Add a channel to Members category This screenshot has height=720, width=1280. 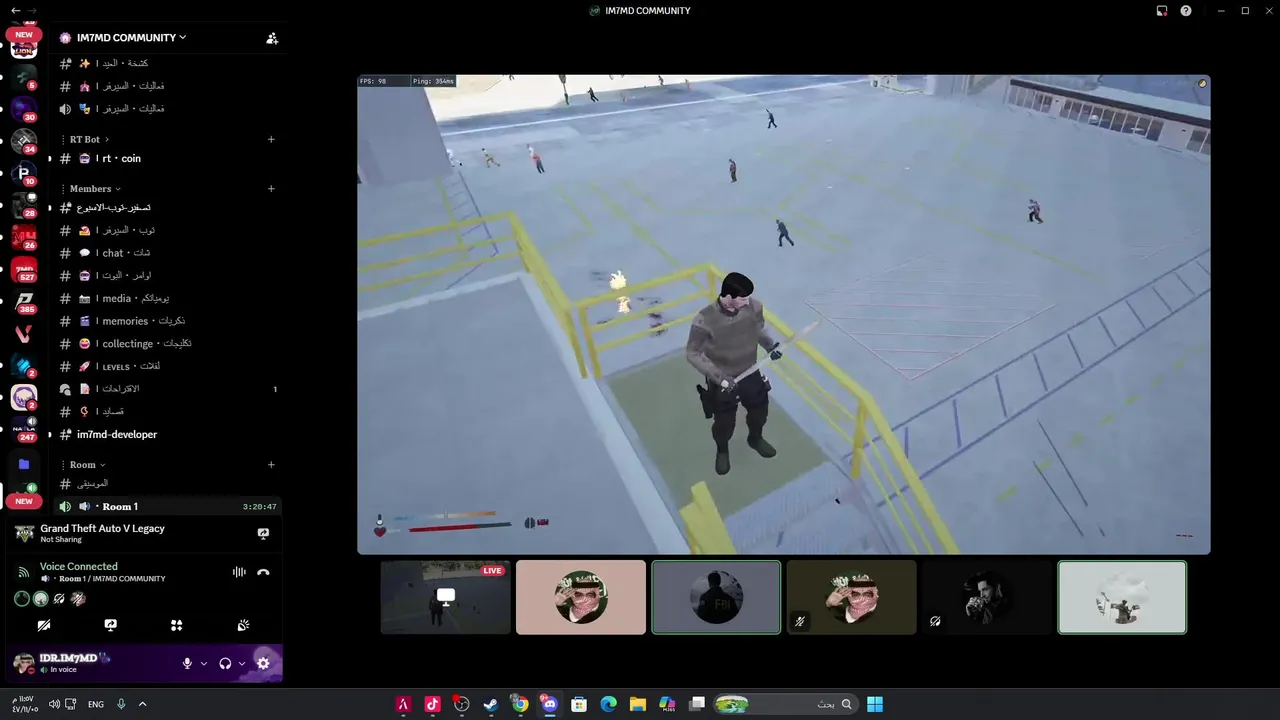coord(271,189)
